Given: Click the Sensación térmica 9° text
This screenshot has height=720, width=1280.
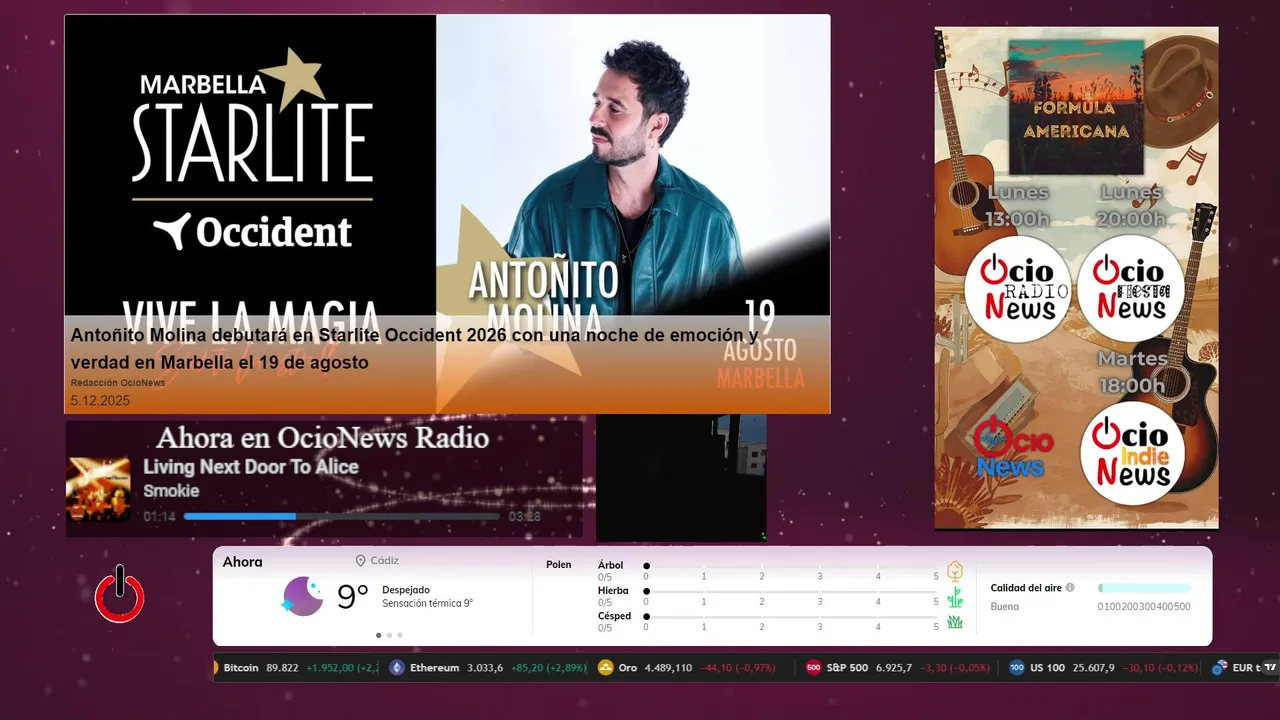Looking at the screenshot, I should click(x=427, y=603).
